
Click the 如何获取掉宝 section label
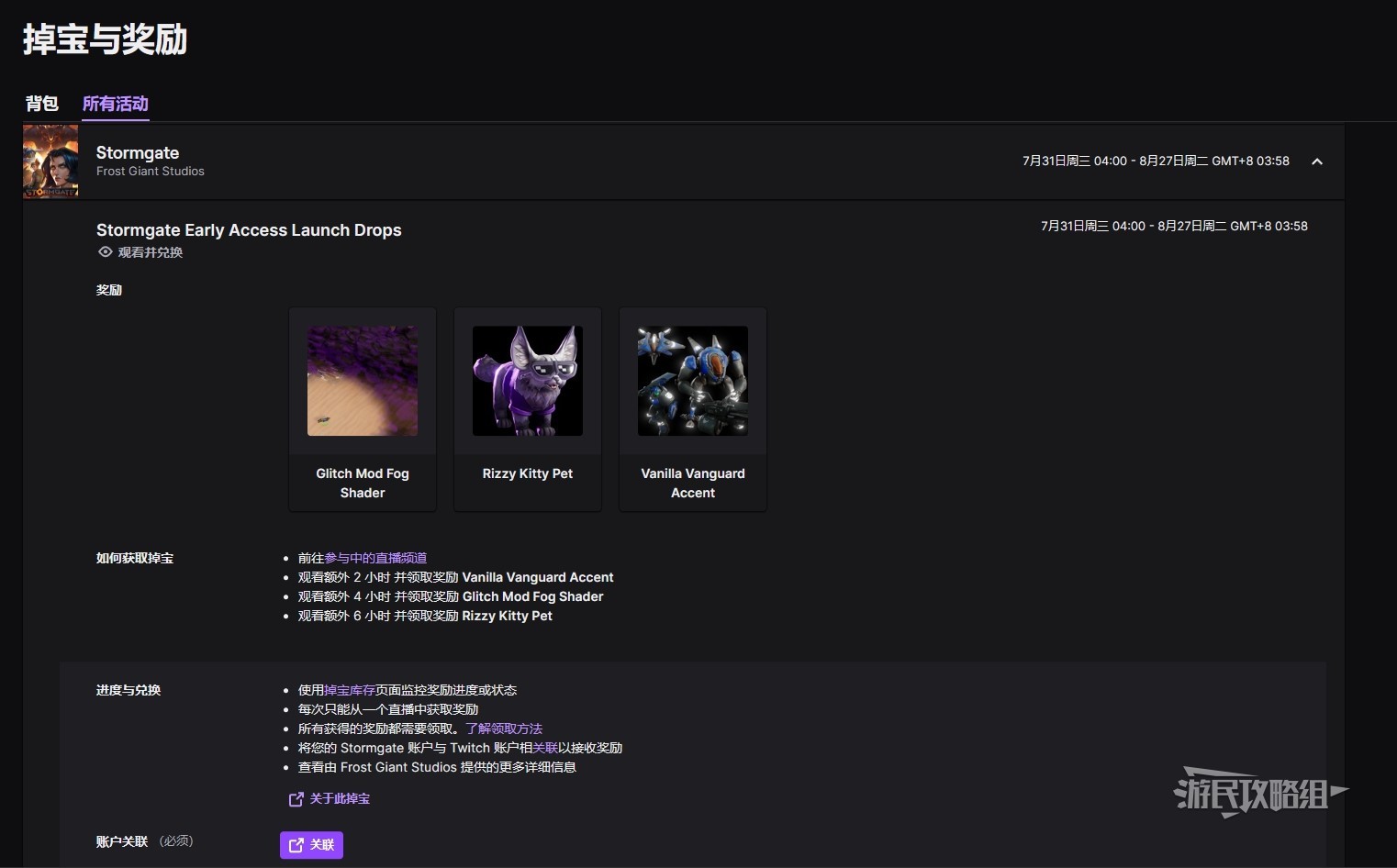click(135, 558)
